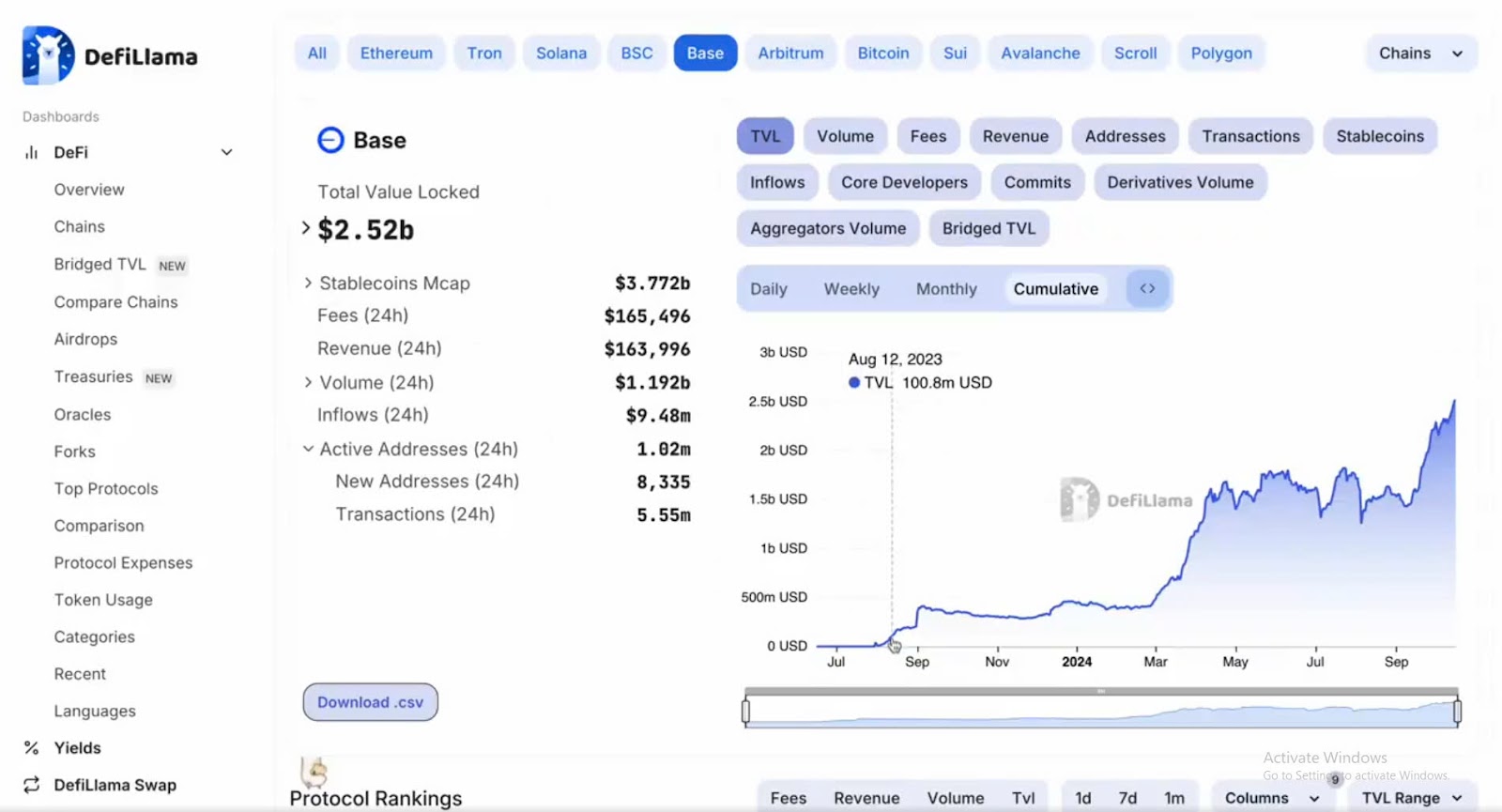The height and width of the screenshot is (812, 1502).
Task: Show the 1m column in Protocol Rankings
Action: pos(1174,798)
